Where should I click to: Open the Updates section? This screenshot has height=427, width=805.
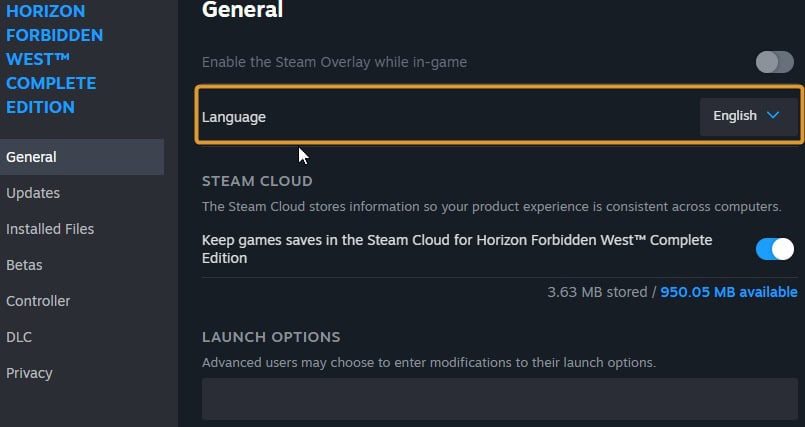pos(33,193)
